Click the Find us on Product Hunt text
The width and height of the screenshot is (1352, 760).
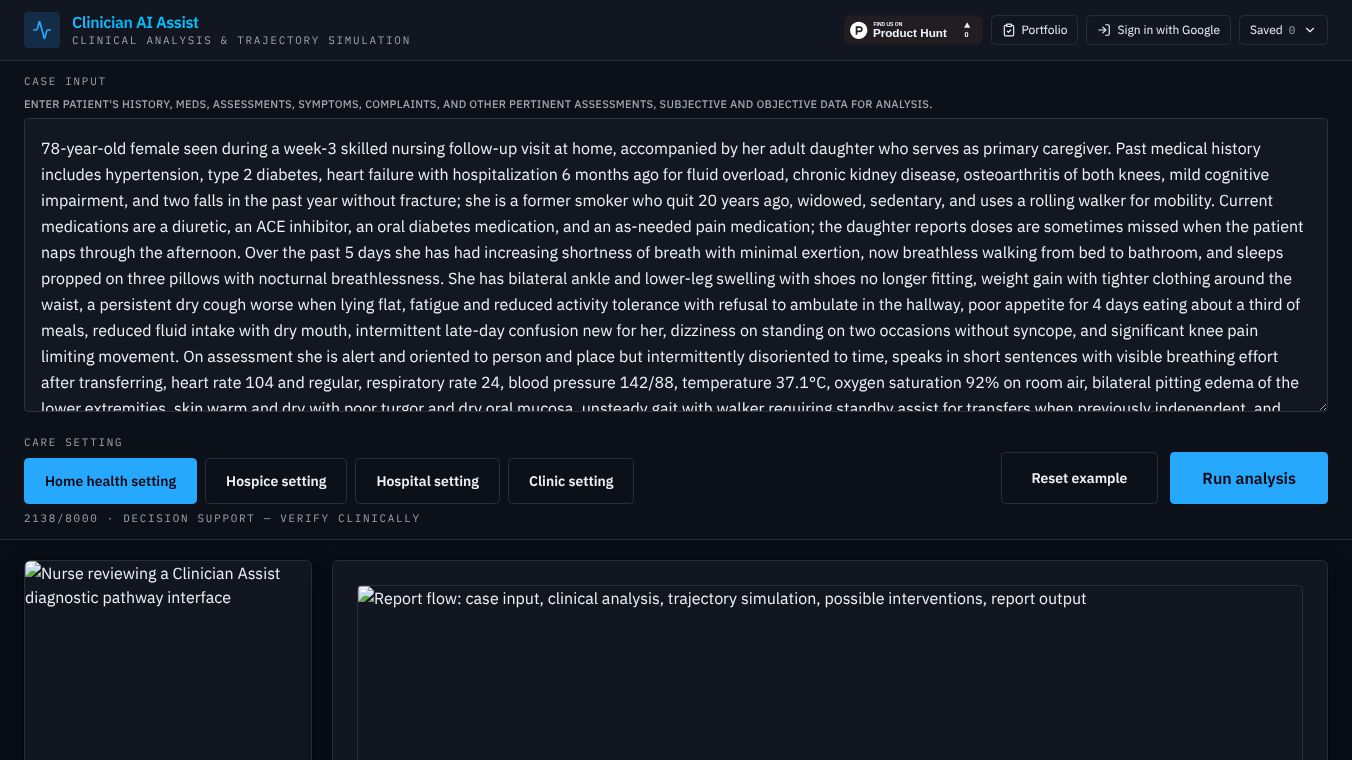pos(909,29)
